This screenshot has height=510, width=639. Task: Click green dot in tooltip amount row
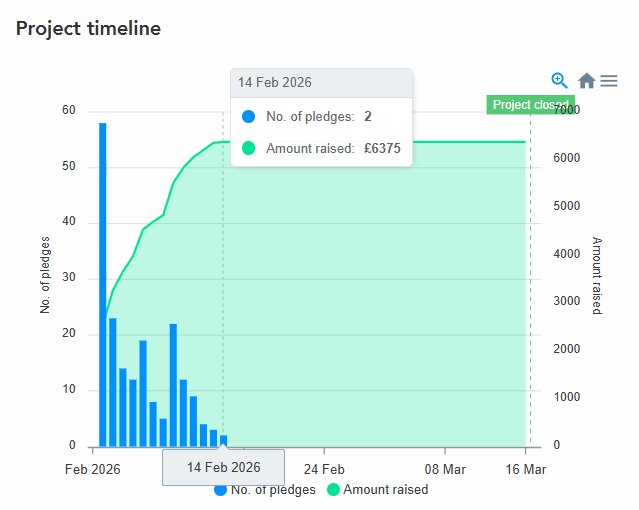tap(249, 148)
